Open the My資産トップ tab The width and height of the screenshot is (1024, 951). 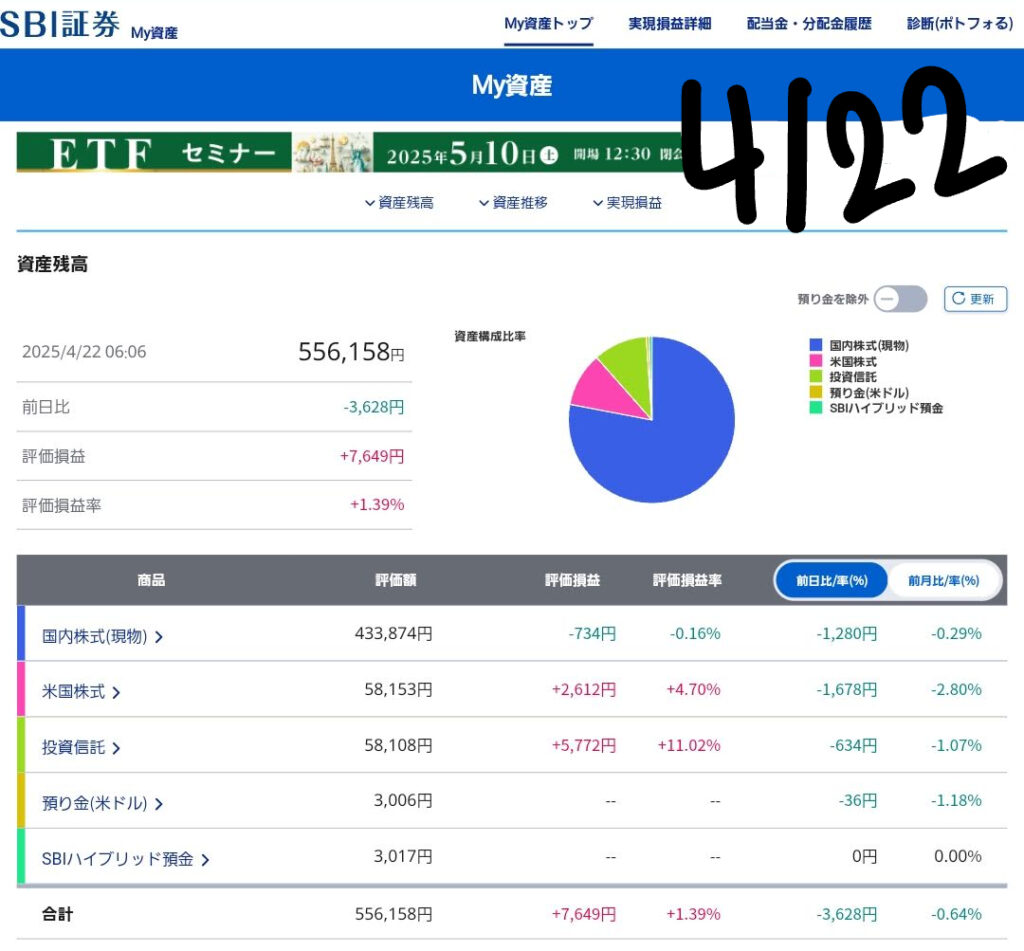tap(548, 24)
